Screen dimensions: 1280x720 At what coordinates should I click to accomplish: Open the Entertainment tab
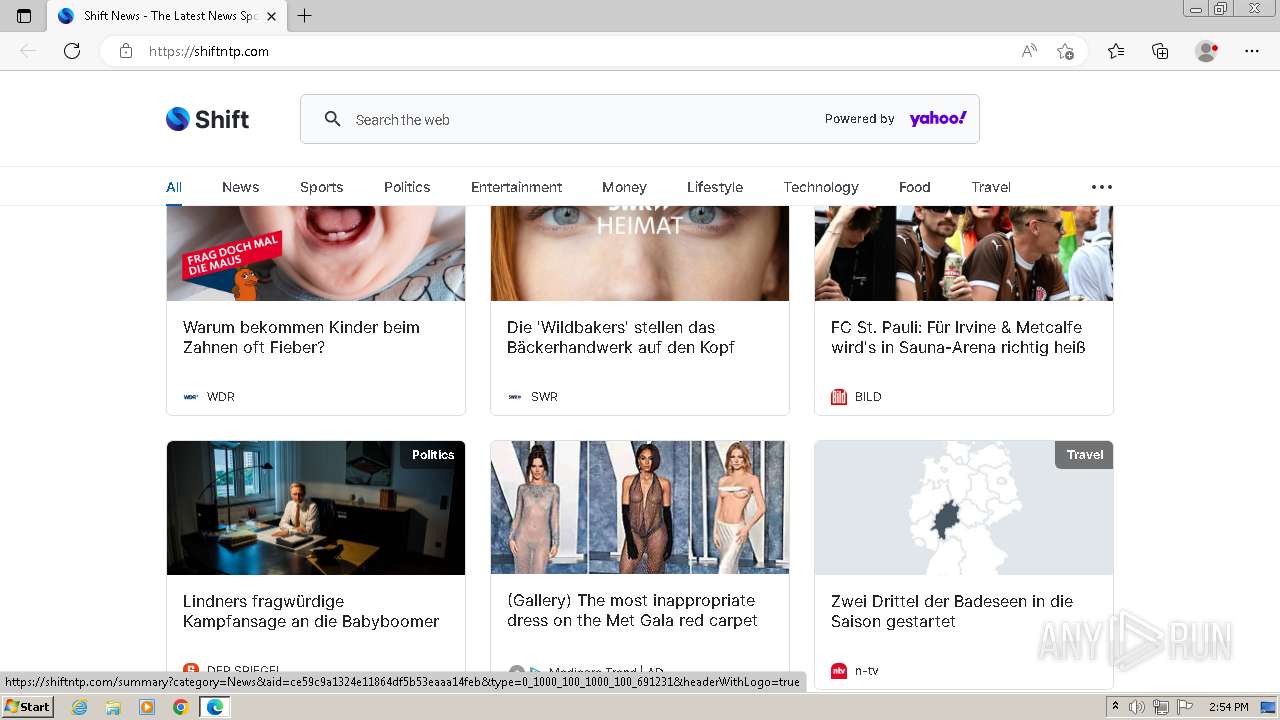[x=516, y=187]
